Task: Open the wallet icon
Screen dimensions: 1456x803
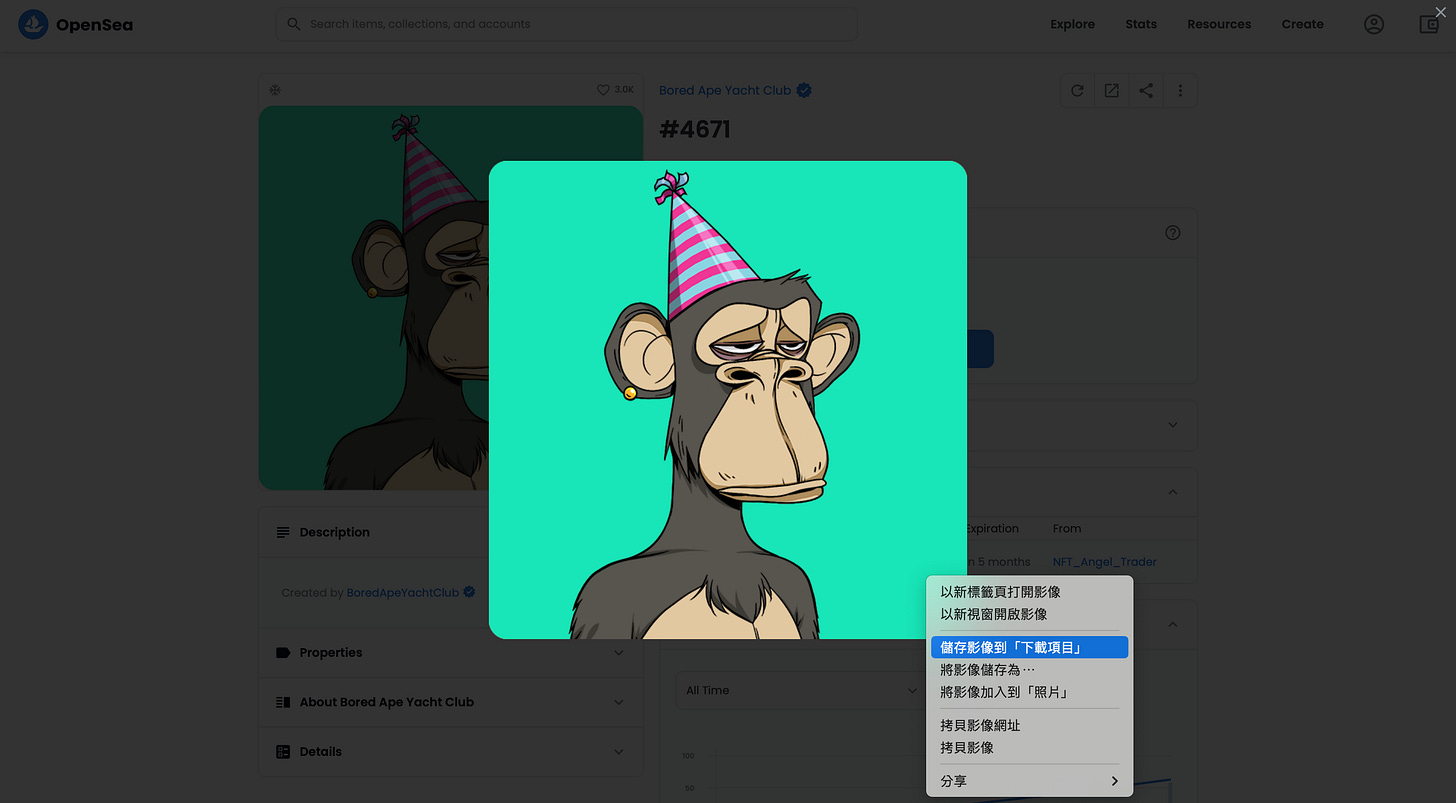Action: [x=1429, y=24]
